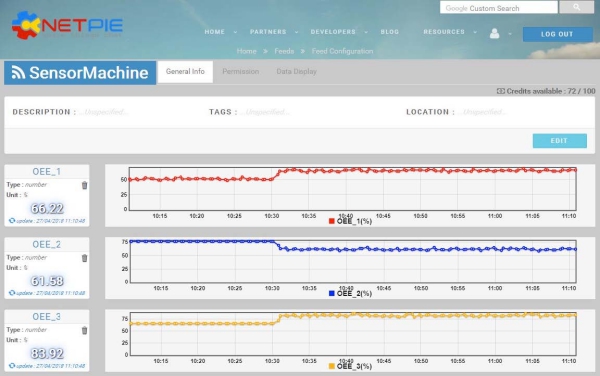Expand the HOME menu arrow
The height and width of the screenshot is (376, 600).
tap(235, 32)
